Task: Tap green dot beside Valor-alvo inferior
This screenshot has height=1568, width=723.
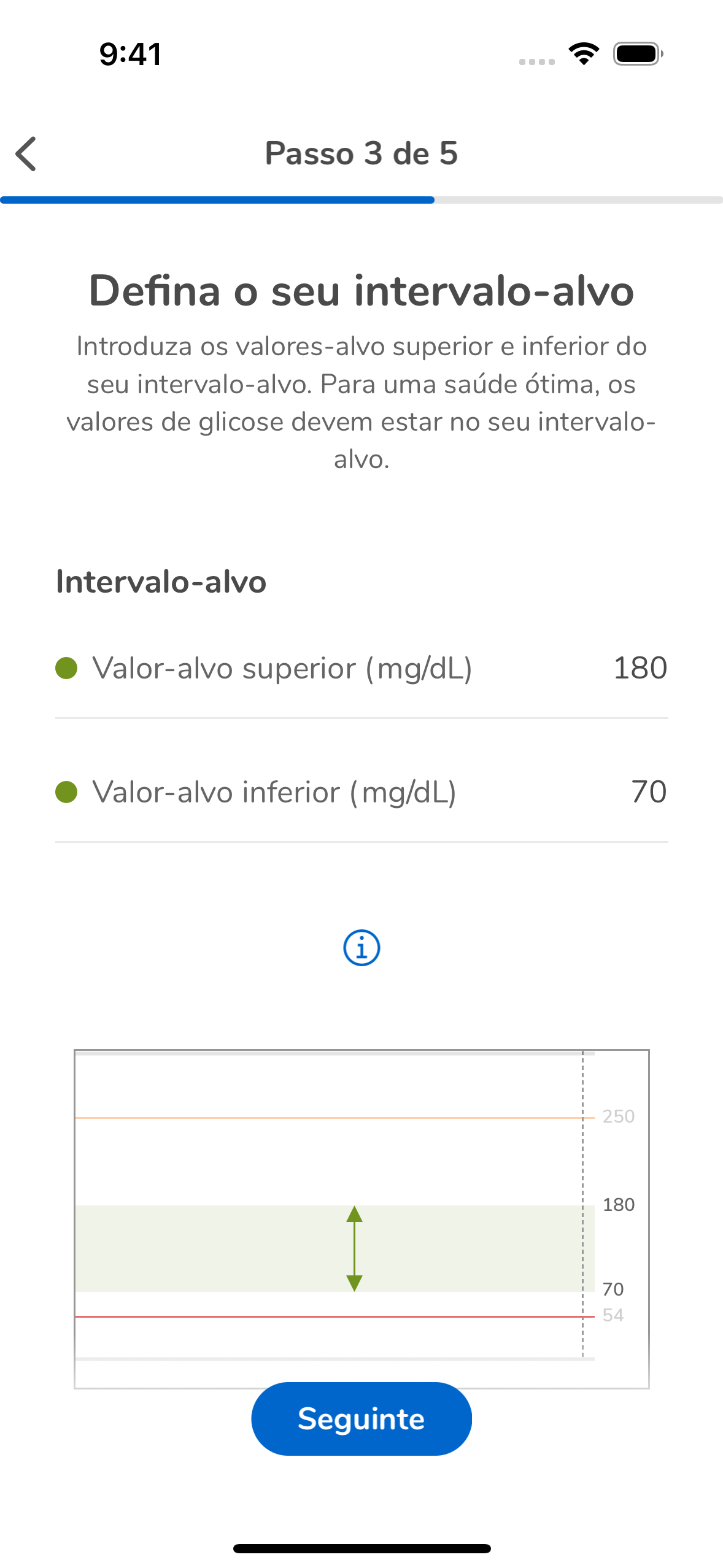Action: (x=66, y=792)
